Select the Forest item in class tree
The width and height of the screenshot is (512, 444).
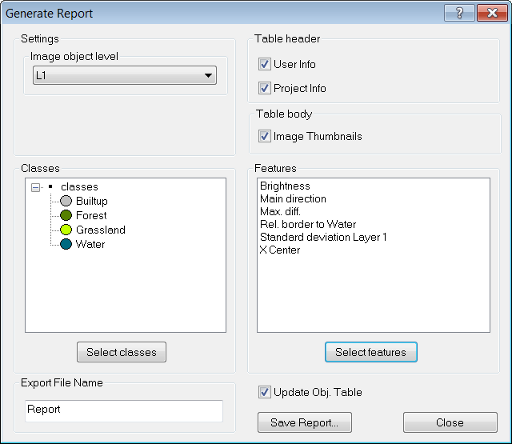tap(91, 215)
